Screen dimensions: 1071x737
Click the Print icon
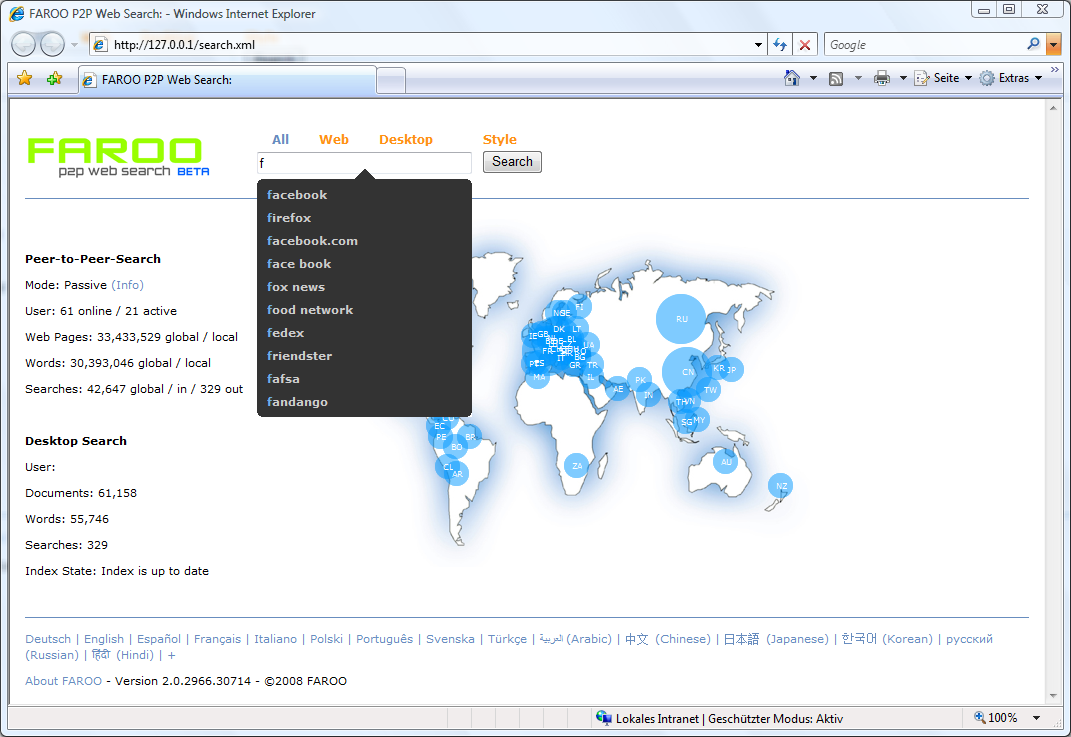click(x=882, y=78)
